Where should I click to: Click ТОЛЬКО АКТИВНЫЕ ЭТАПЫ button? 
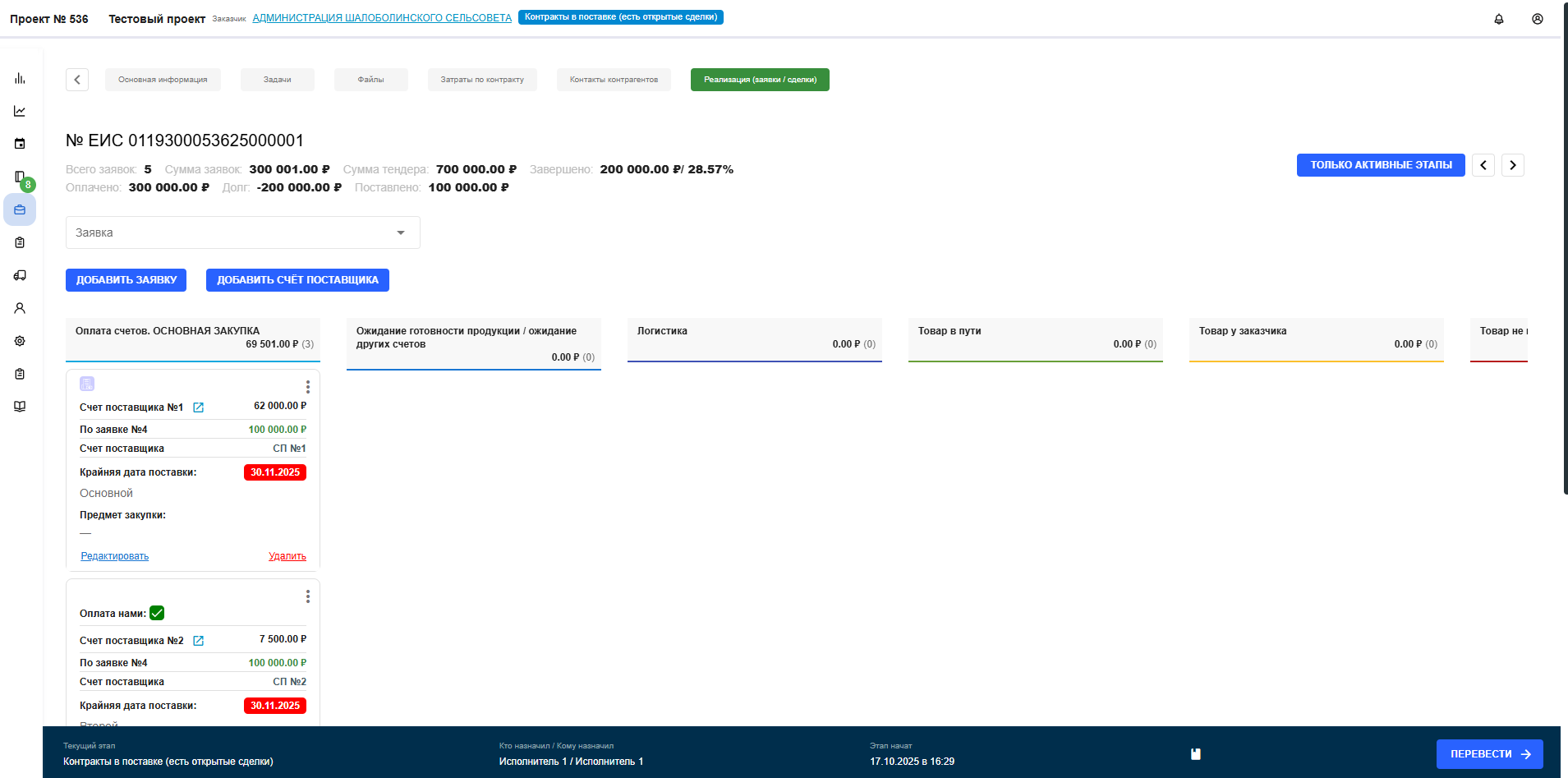(x=1381, y=165)
